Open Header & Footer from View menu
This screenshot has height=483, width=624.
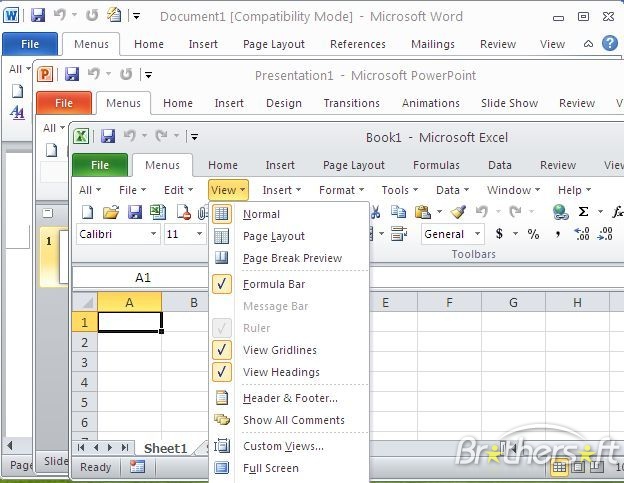(x=290, y=398)
